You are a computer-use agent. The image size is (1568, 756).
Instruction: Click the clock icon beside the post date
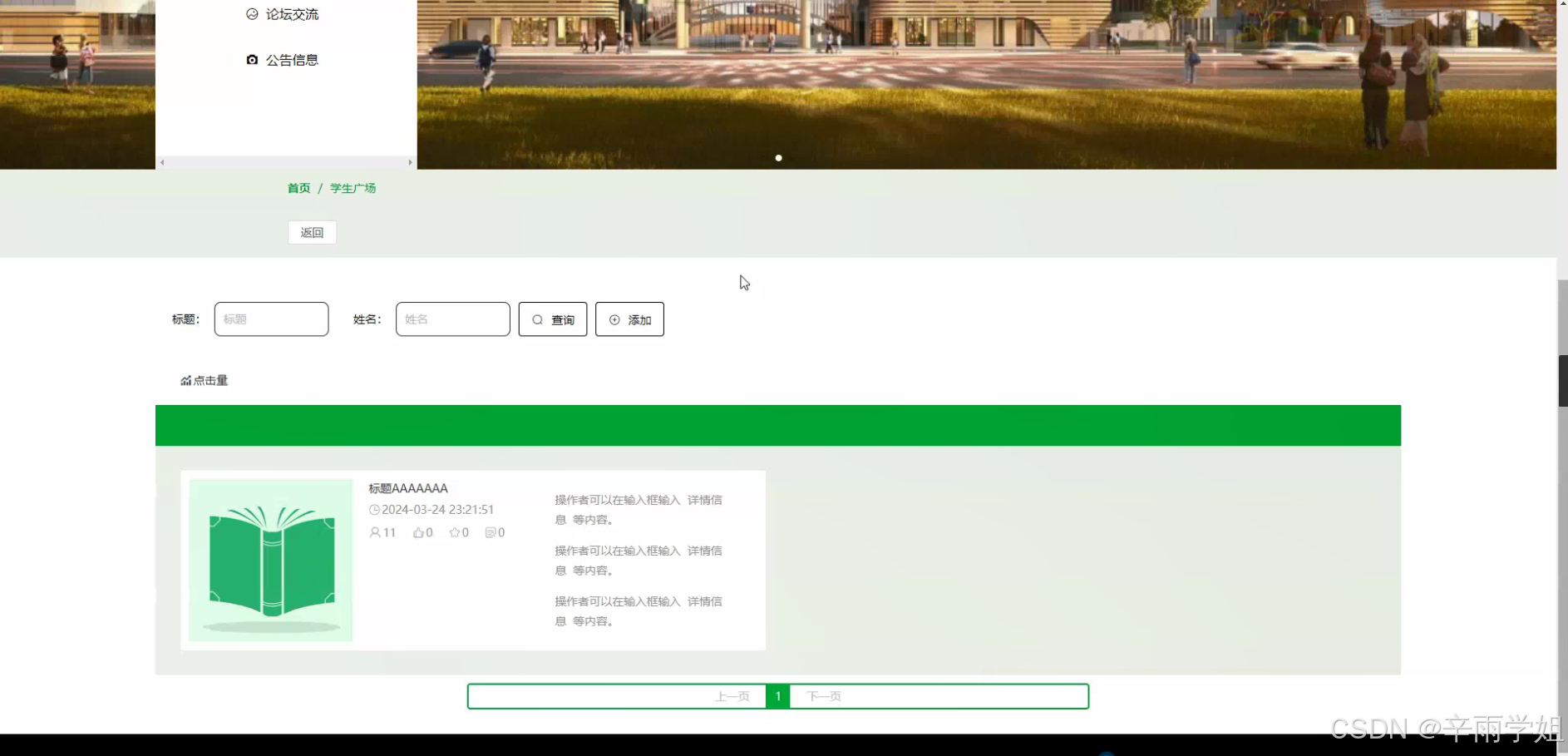[x=377, y=509]
